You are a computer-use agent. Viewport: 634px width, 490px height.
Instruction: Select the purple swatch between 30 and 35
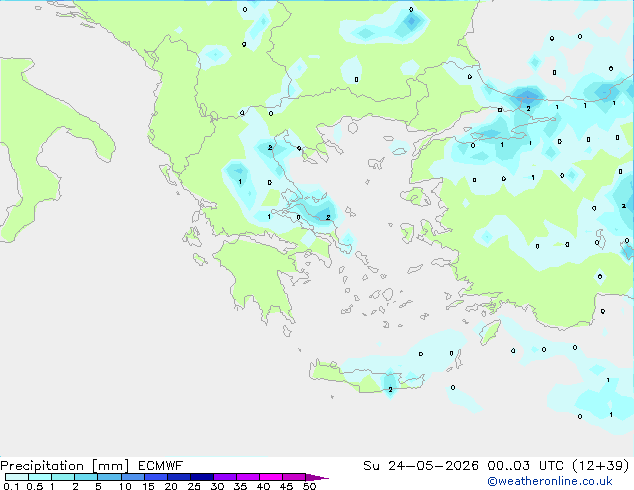(x=225, y=477)
